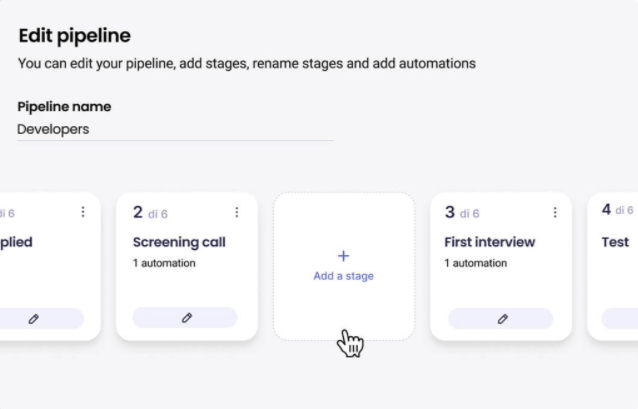Screen dimensions: 638x409
Task: Open the Applied stage three-dot menu
Action: pyautogui.click(x=83, y=212)
